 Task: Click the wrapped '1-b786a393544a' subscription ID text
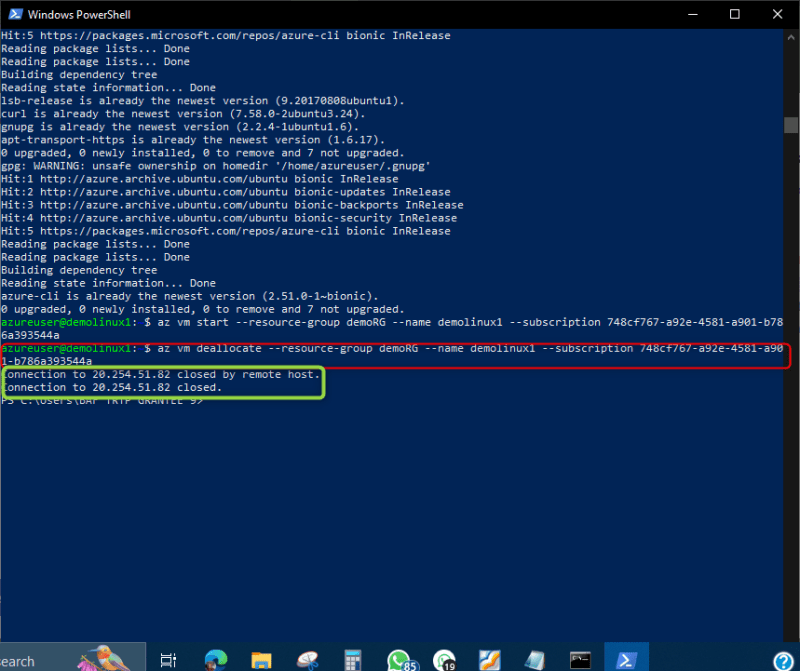coord(46,361)
